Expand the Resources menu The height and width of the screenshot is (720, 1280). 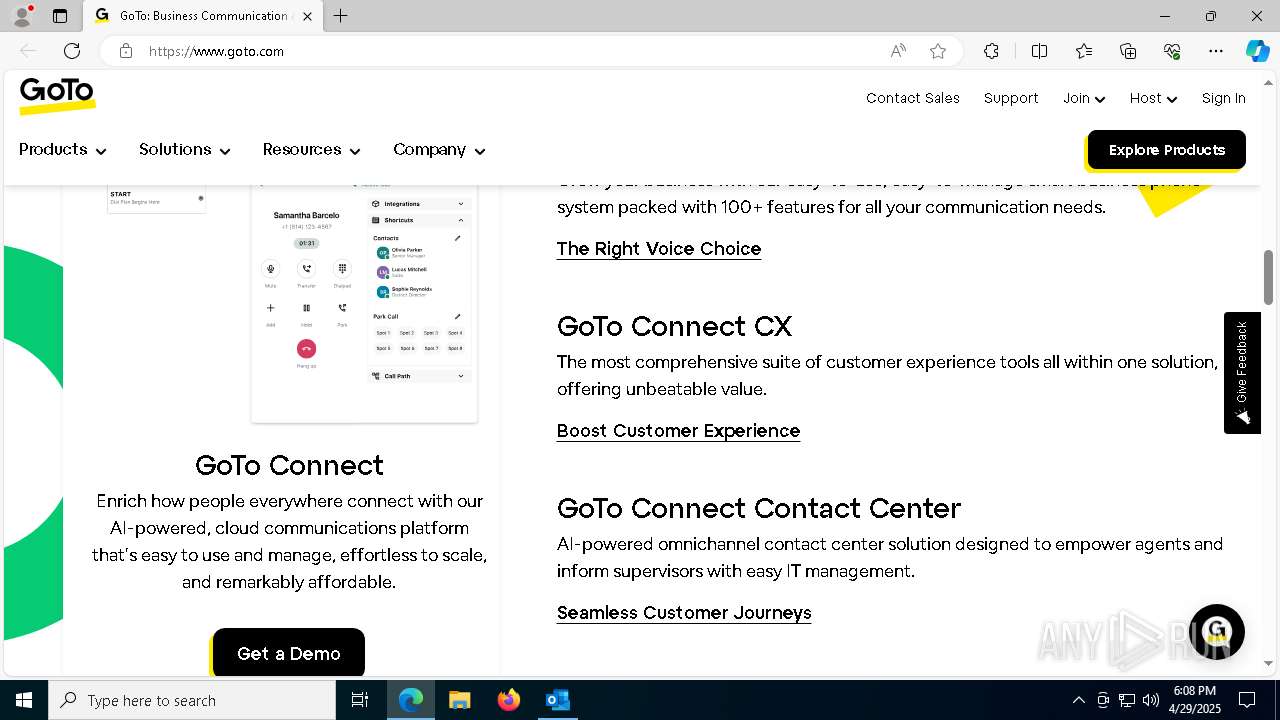pos(311,149)
